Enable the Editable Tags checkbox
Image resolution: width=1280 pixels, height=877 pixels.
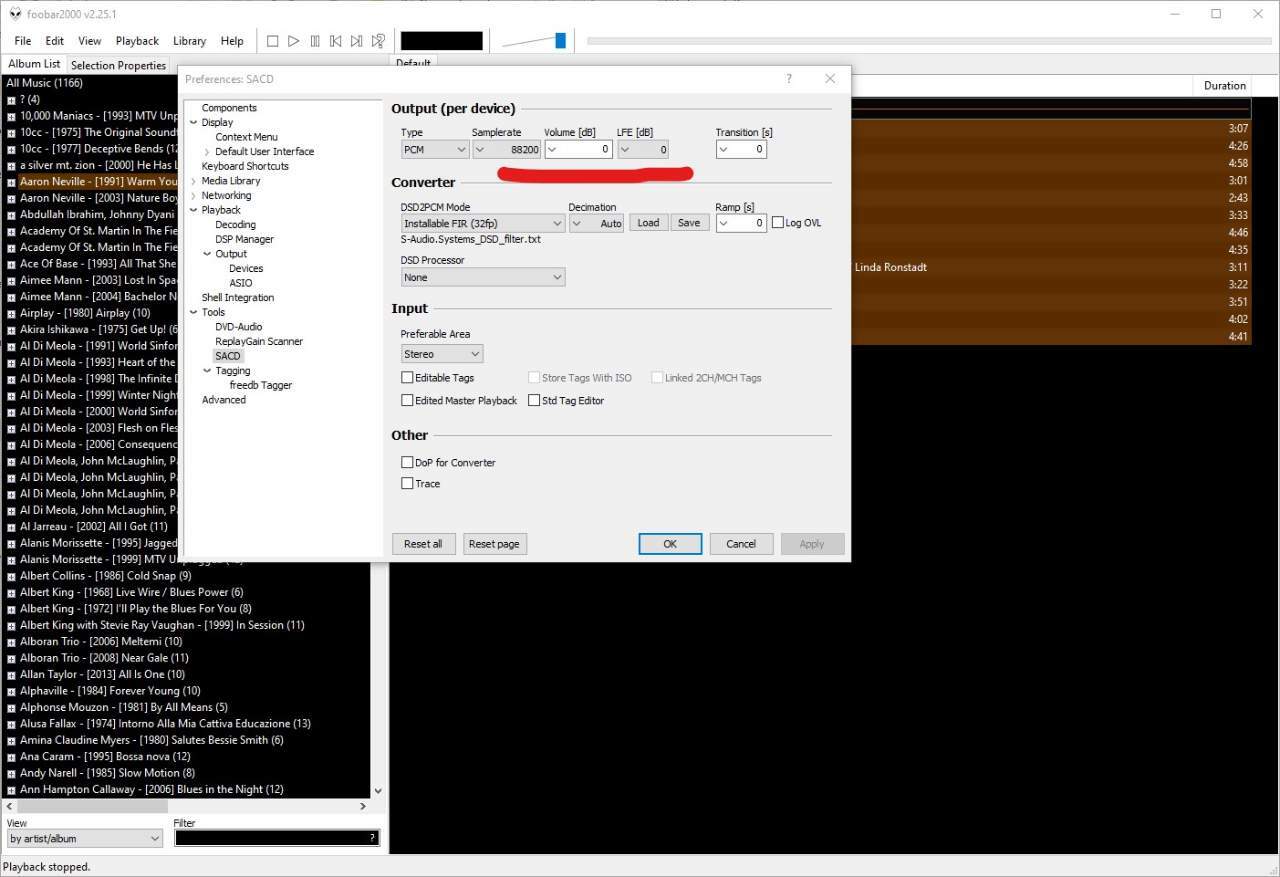point(408,378)
